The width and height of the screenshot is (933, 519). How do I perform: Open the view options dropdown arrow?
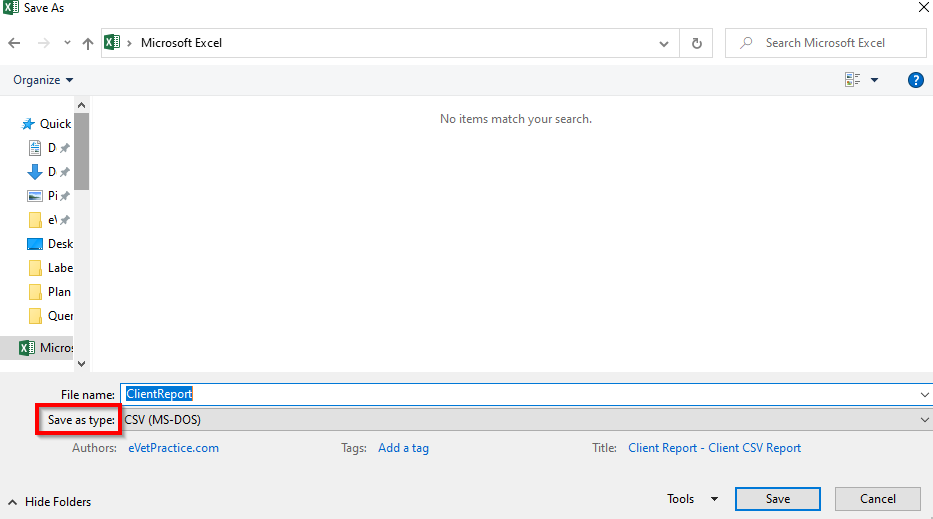tap(874, 80)
